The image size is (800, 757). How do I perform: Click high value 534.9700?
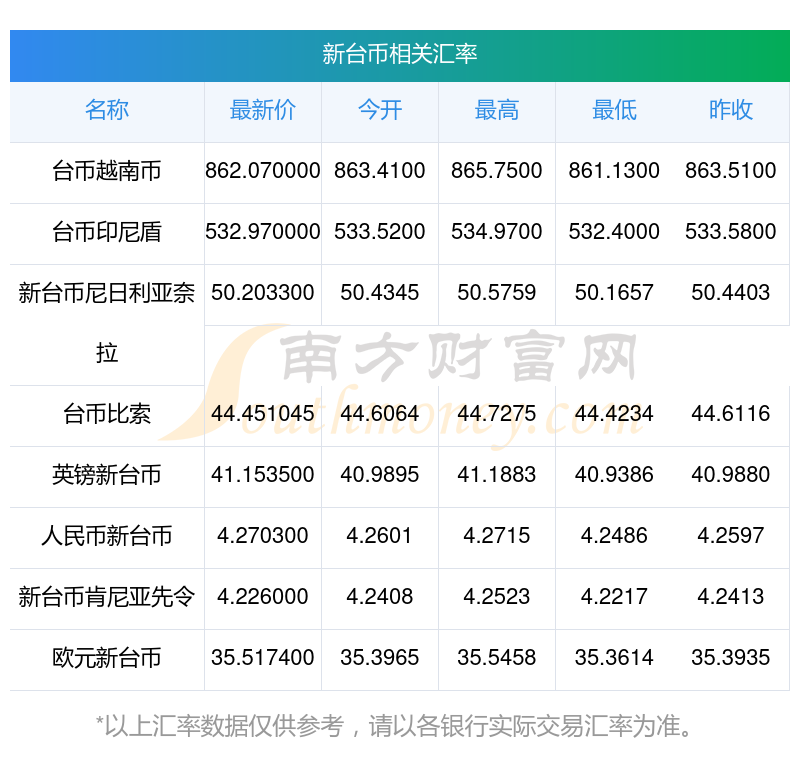tap(496, 232)
